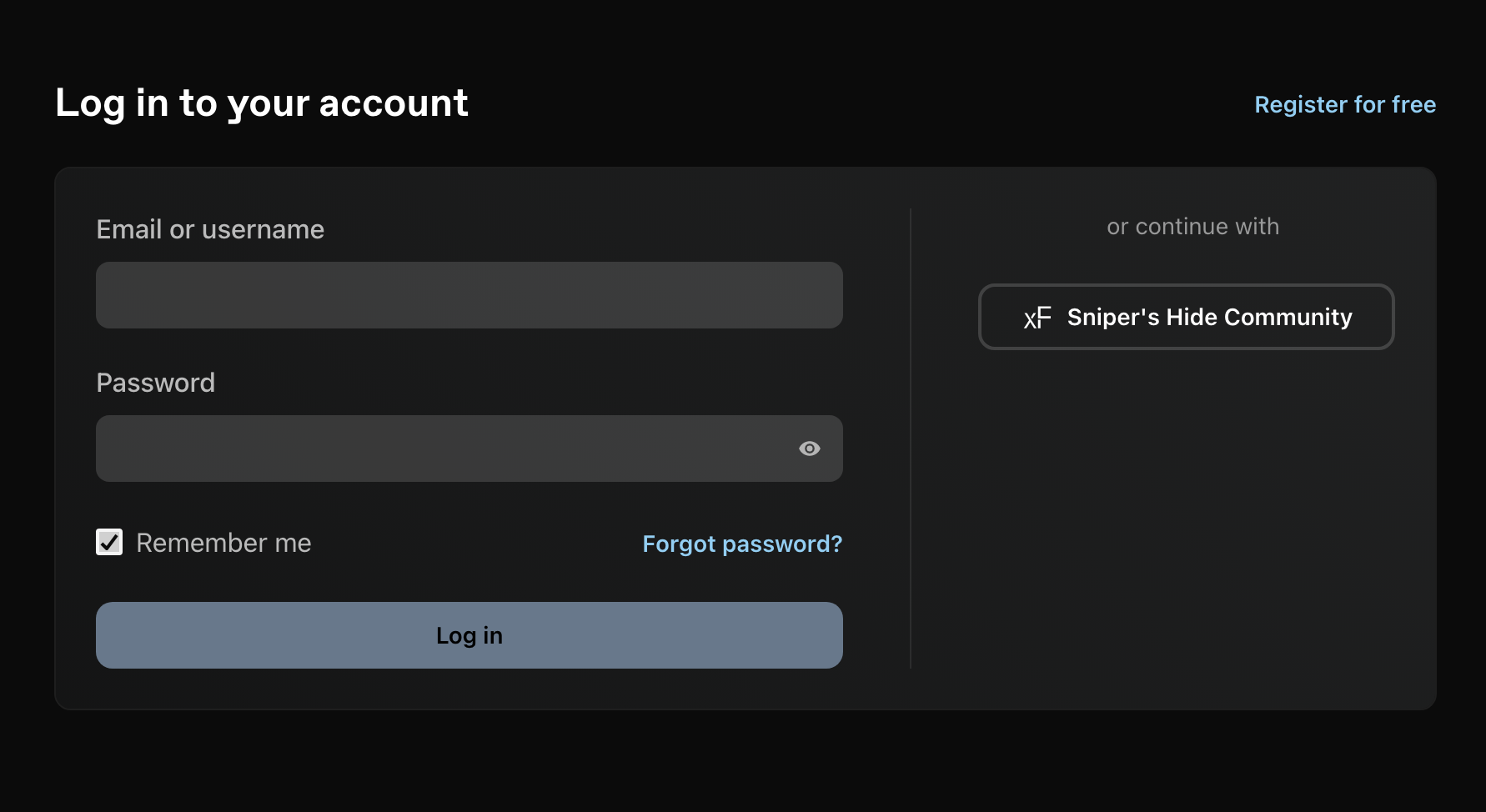Click the or continue with text

[x=1192, y=227]
